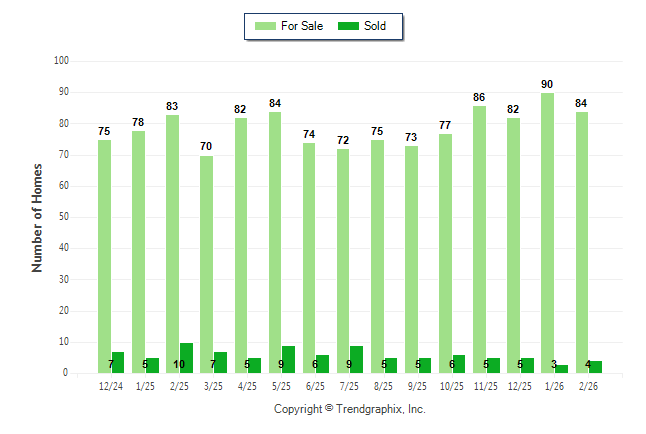This screenshot has height=434, width=646.
Task: Click the Sold legend color swatch
Action: pos(351,26)
